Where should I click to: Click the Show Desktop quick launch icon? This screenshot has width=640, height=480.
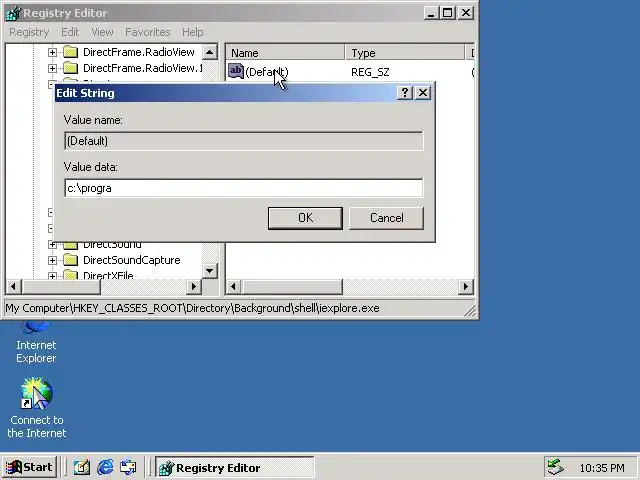tap(82, 467)
